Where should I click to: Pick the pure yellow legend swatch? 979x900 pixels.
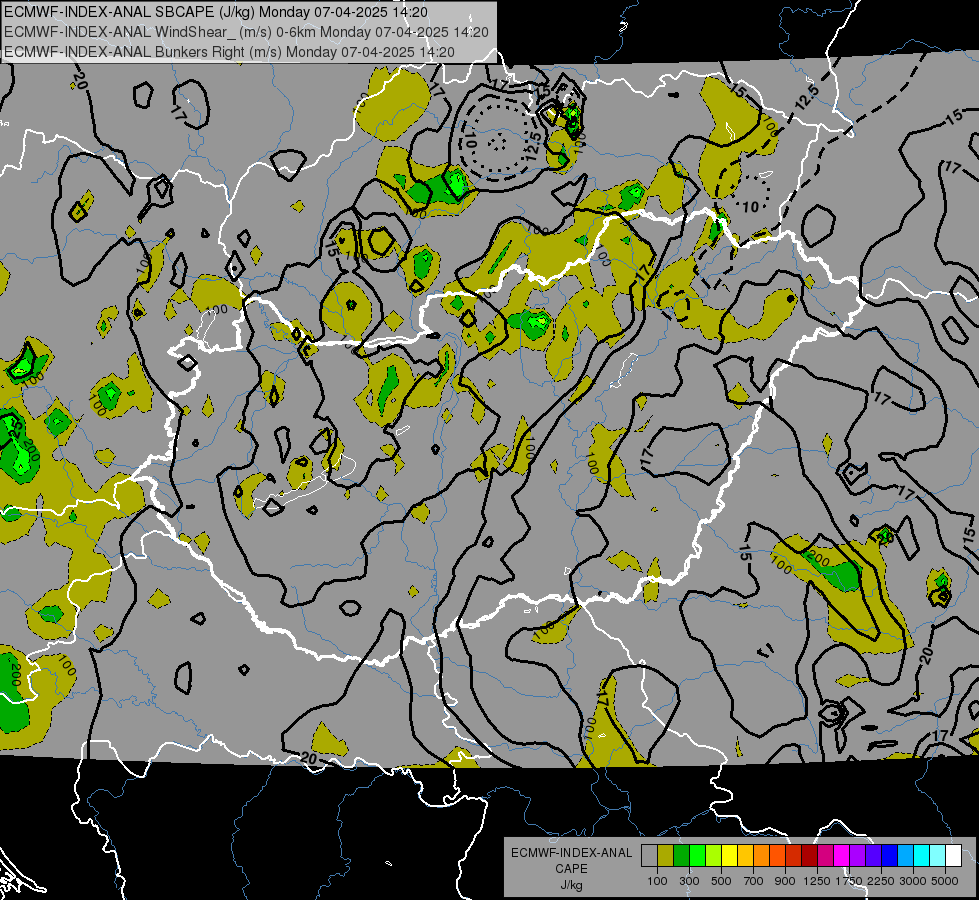point(729,856)
